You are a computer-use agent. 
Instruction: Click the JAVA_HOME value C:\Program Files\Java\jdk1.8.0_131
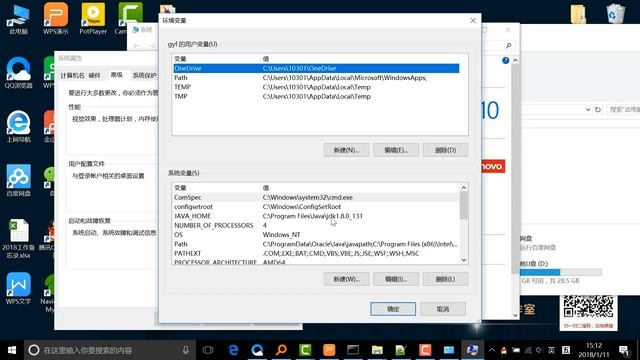tap(313, 216)
